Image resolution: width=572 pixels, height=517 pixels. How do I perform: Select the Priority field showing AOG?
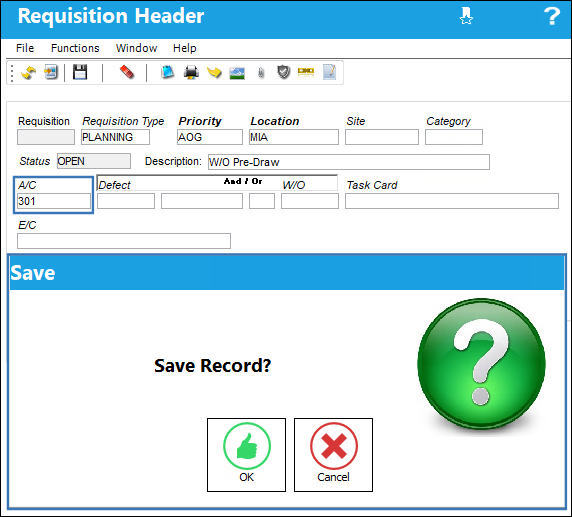click(210, 137)
